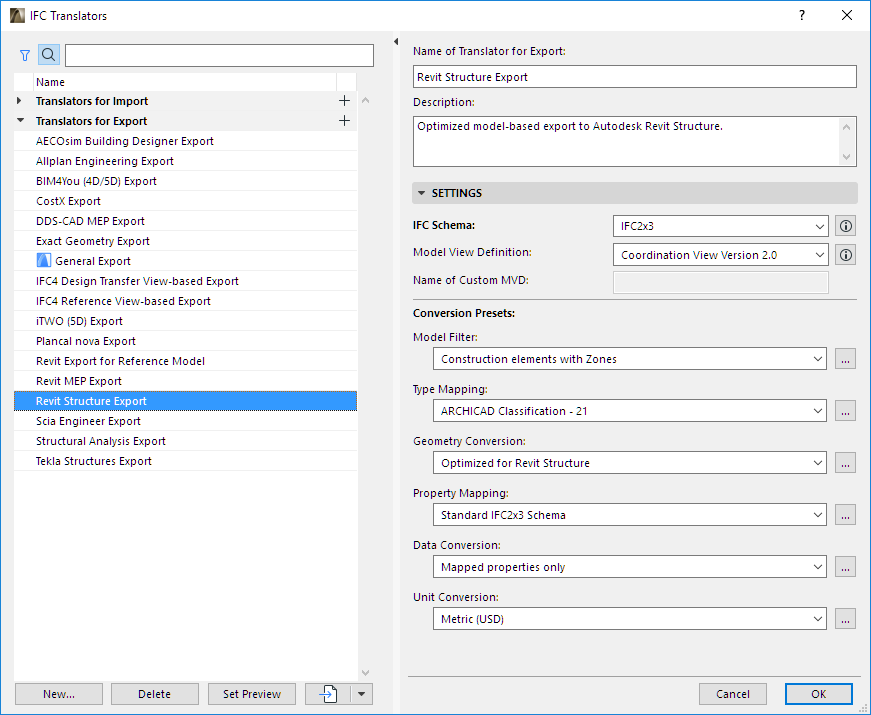Open Geometry Conversion preset options (...) button
The height and width of the screenshot is (715, 871).
846,463
